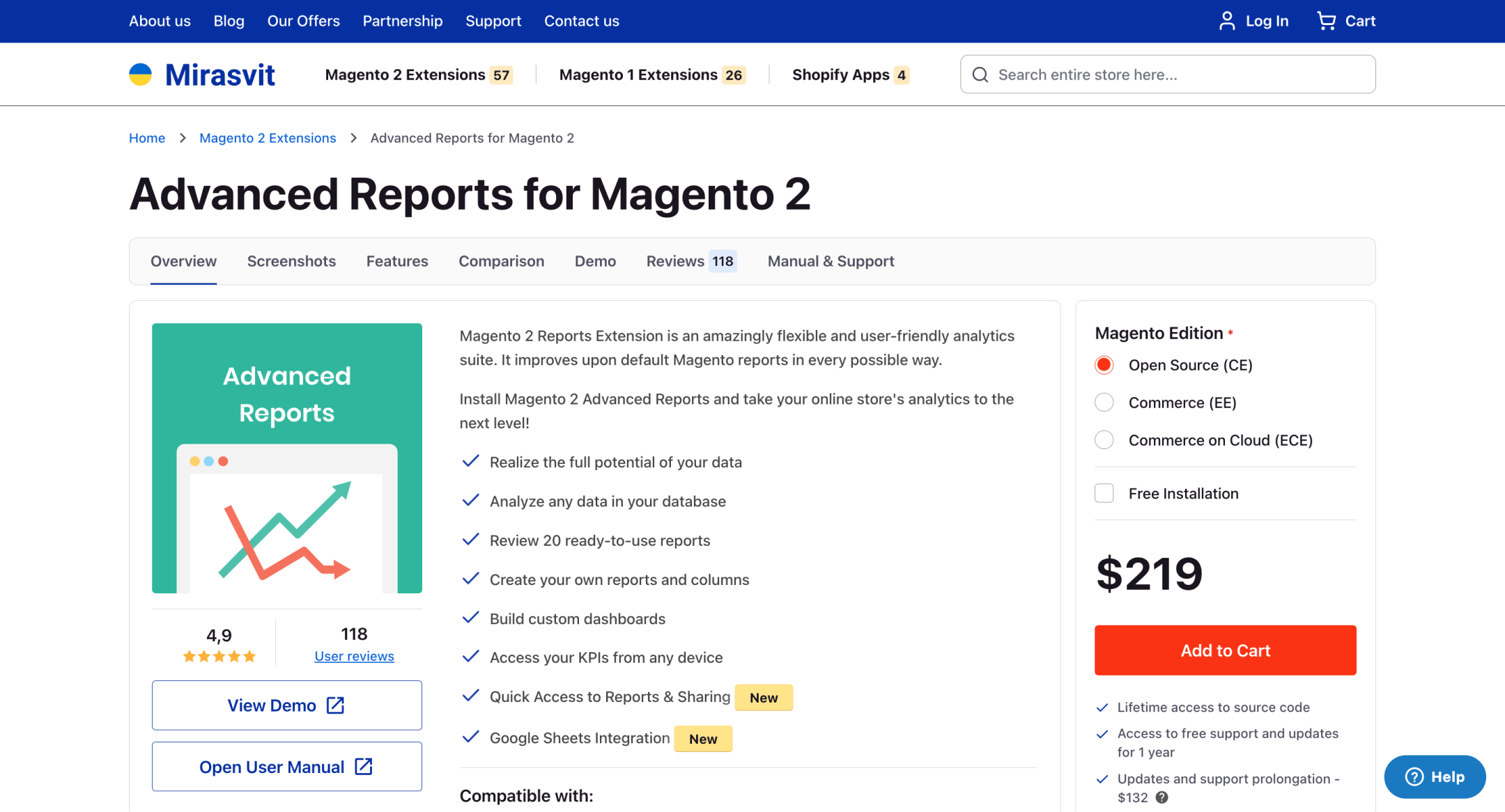This screenshot has width=1505, height=812.
Task: Select the Open Source (CE) edition
Action: coord(1104,365)
